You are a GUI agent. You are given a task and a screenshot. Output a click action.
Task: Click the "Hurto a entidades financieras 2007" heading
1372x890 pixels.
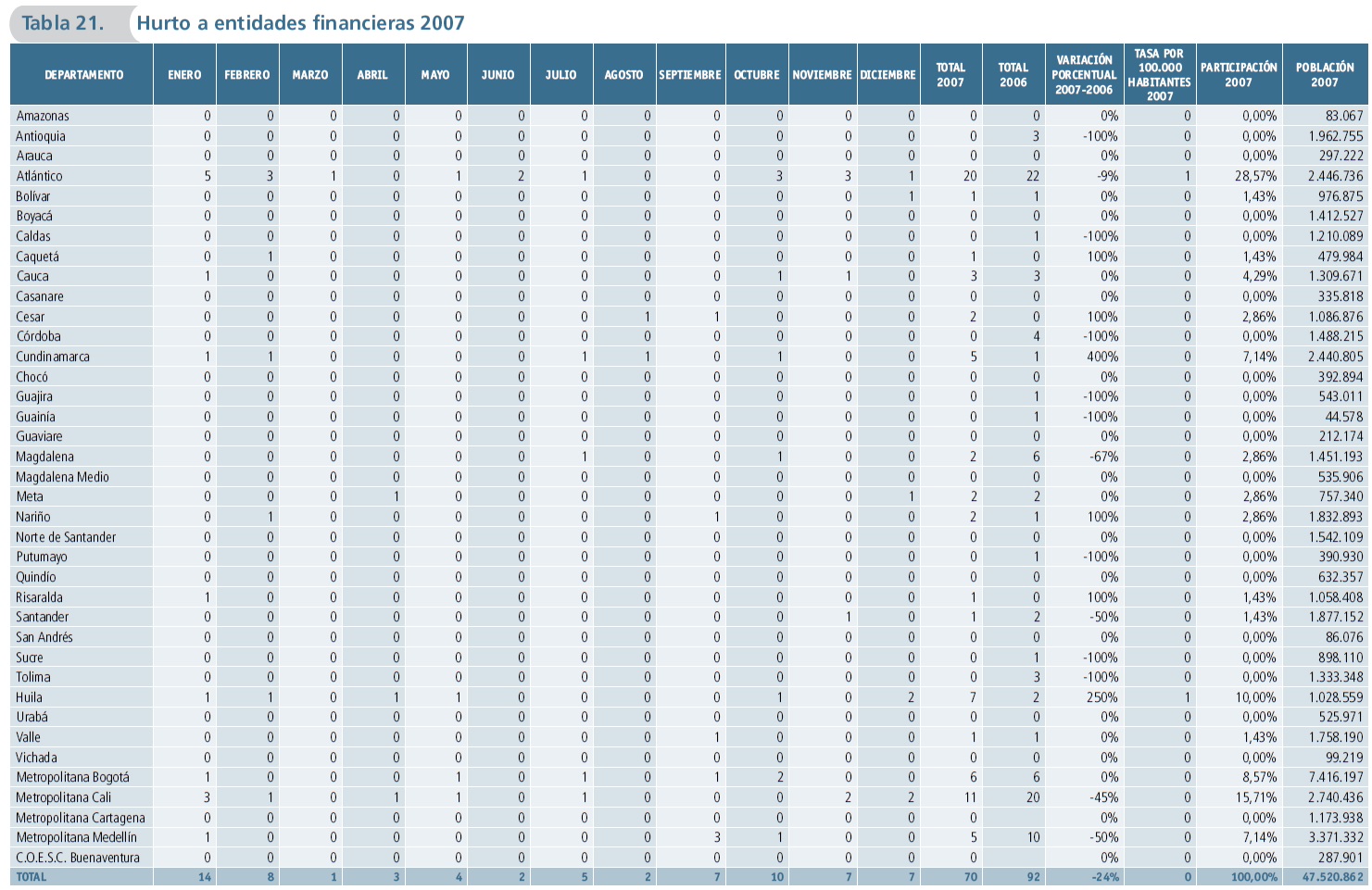(300, 23)
